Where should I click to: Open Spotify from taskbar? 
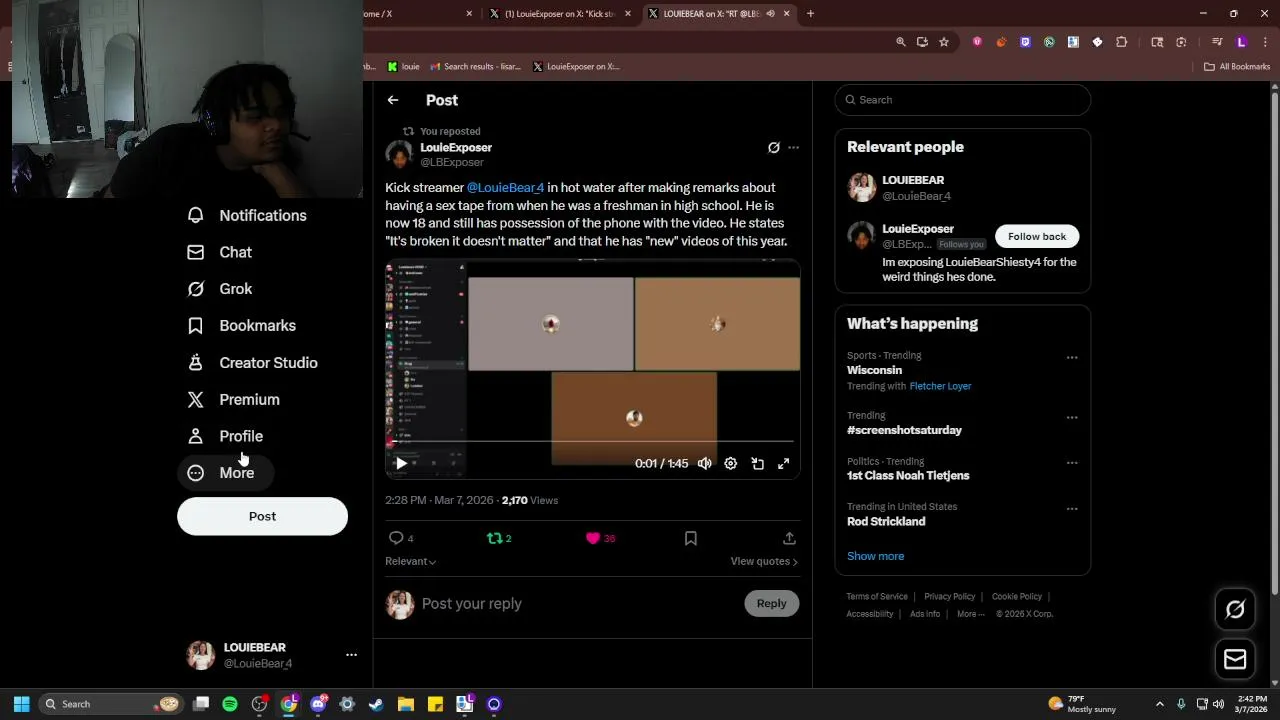(x=230, y=704)
